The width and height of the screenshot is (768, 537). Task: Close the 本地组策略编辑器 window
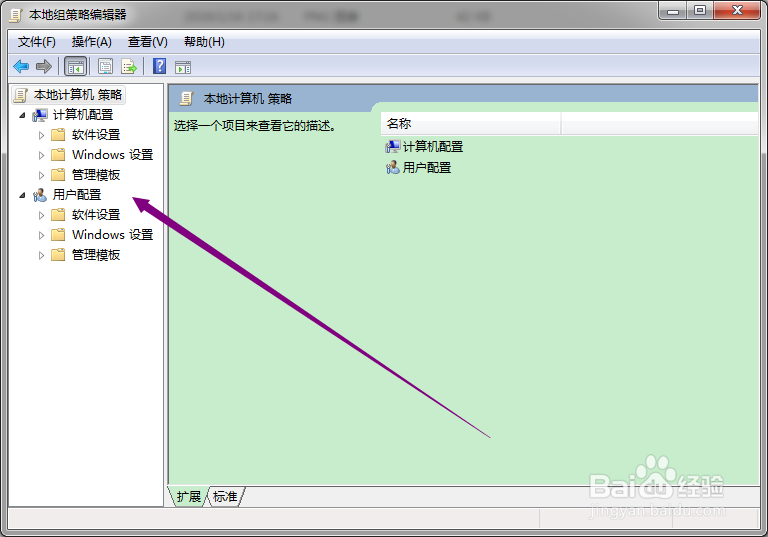(738, 10)
